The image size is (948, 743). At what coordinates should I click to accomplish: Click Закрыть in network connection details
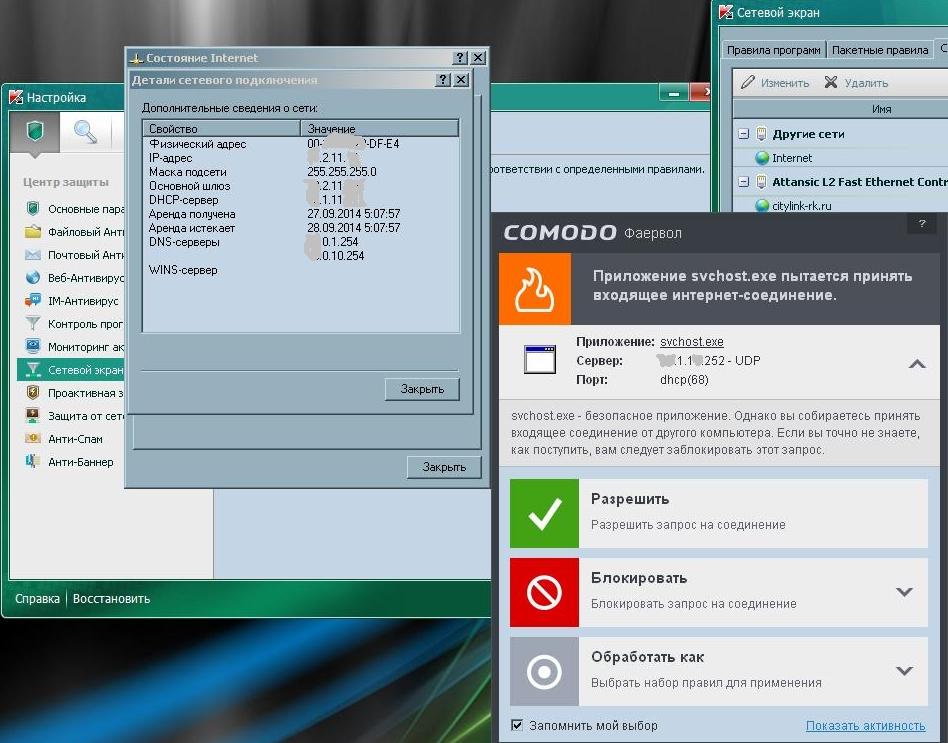click(421, 389)
